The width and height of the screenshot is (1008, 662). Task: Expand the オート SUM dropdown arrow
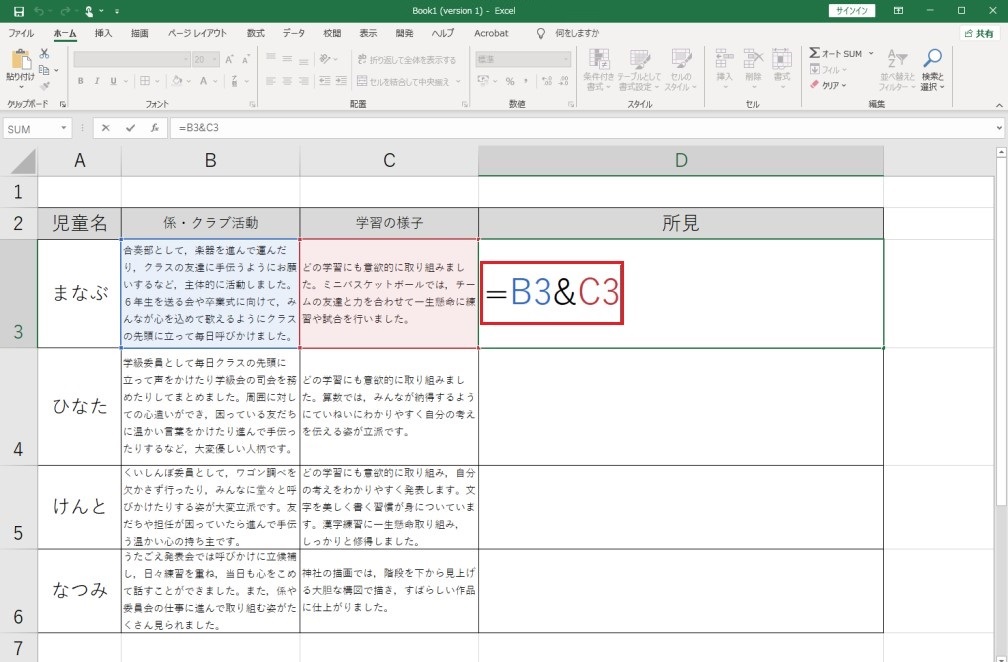[871, 53]
